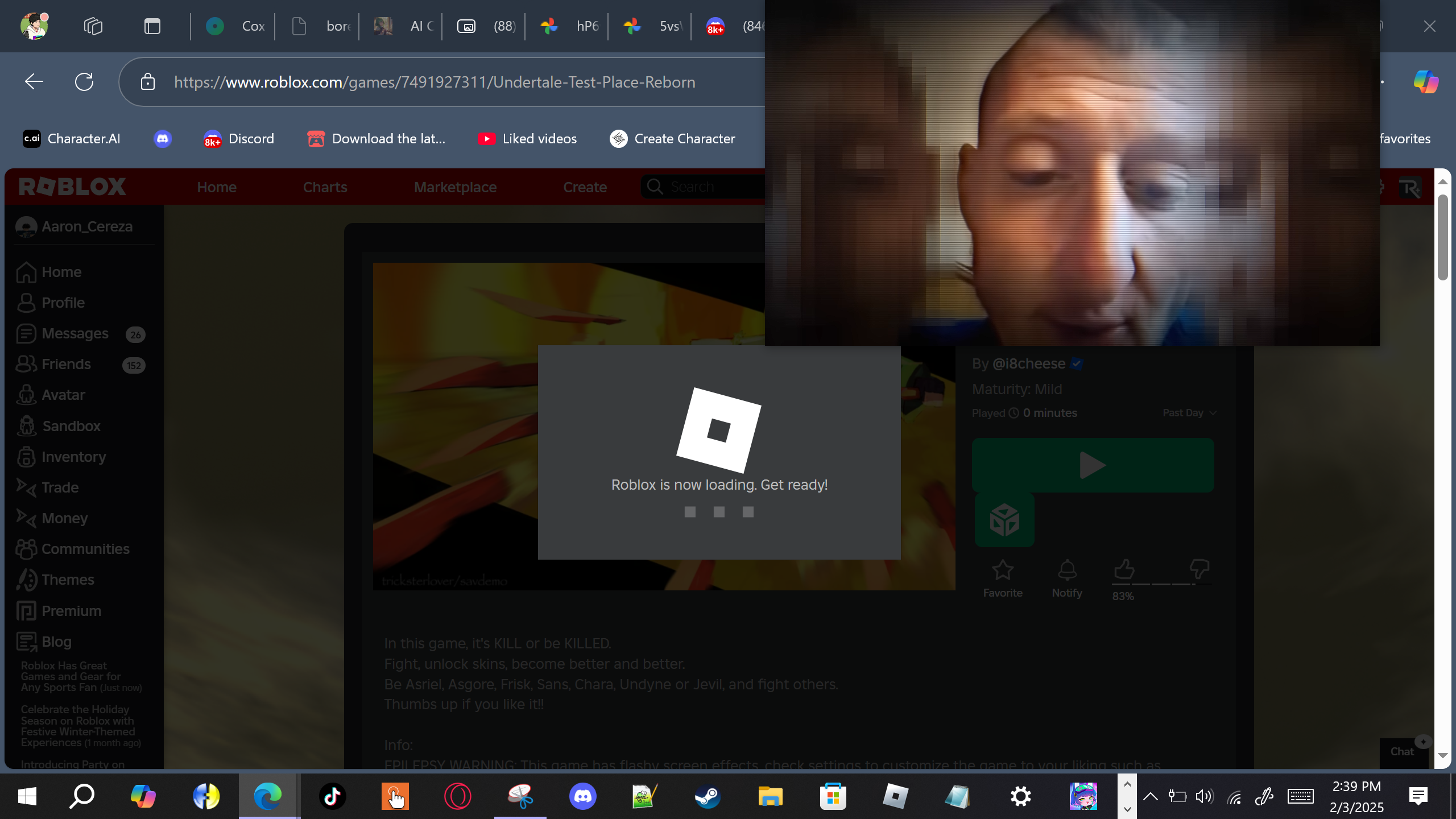1456x819 pixels.
Task: Open the Create nav tab
Action: 585,187
